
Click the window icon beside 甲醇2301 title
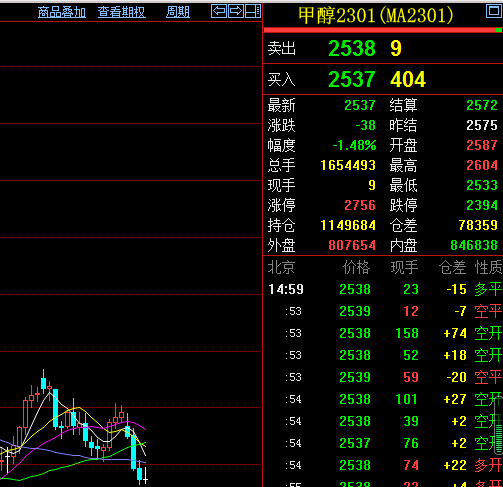click(x=493, y=11)
